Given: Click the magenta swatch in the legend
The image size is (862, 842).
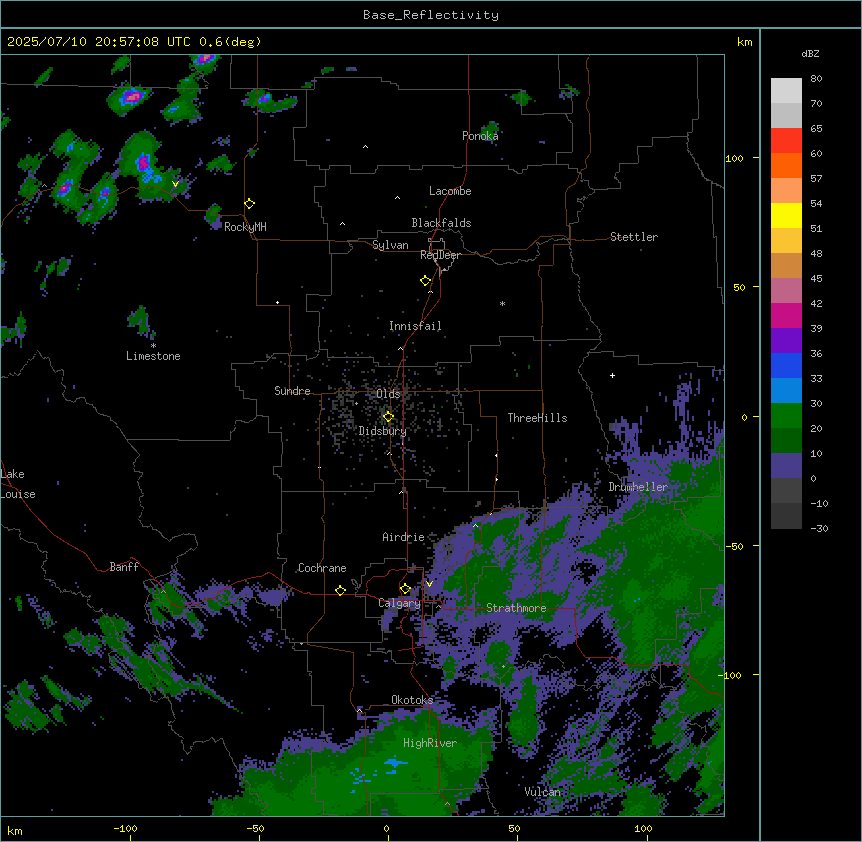Looking at the screenshot, I should [786, 315].
